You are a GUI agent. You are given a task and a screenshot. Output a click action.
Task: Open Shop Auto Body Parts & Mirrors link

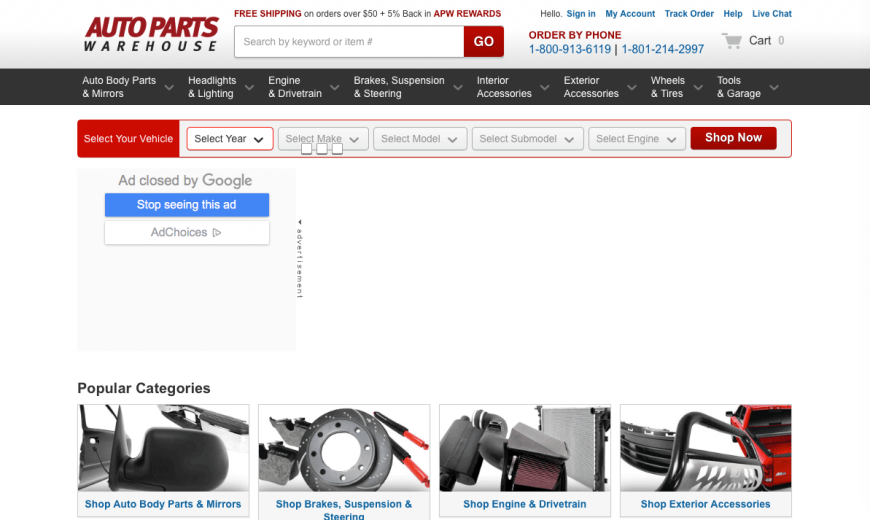tap(163, 504)
